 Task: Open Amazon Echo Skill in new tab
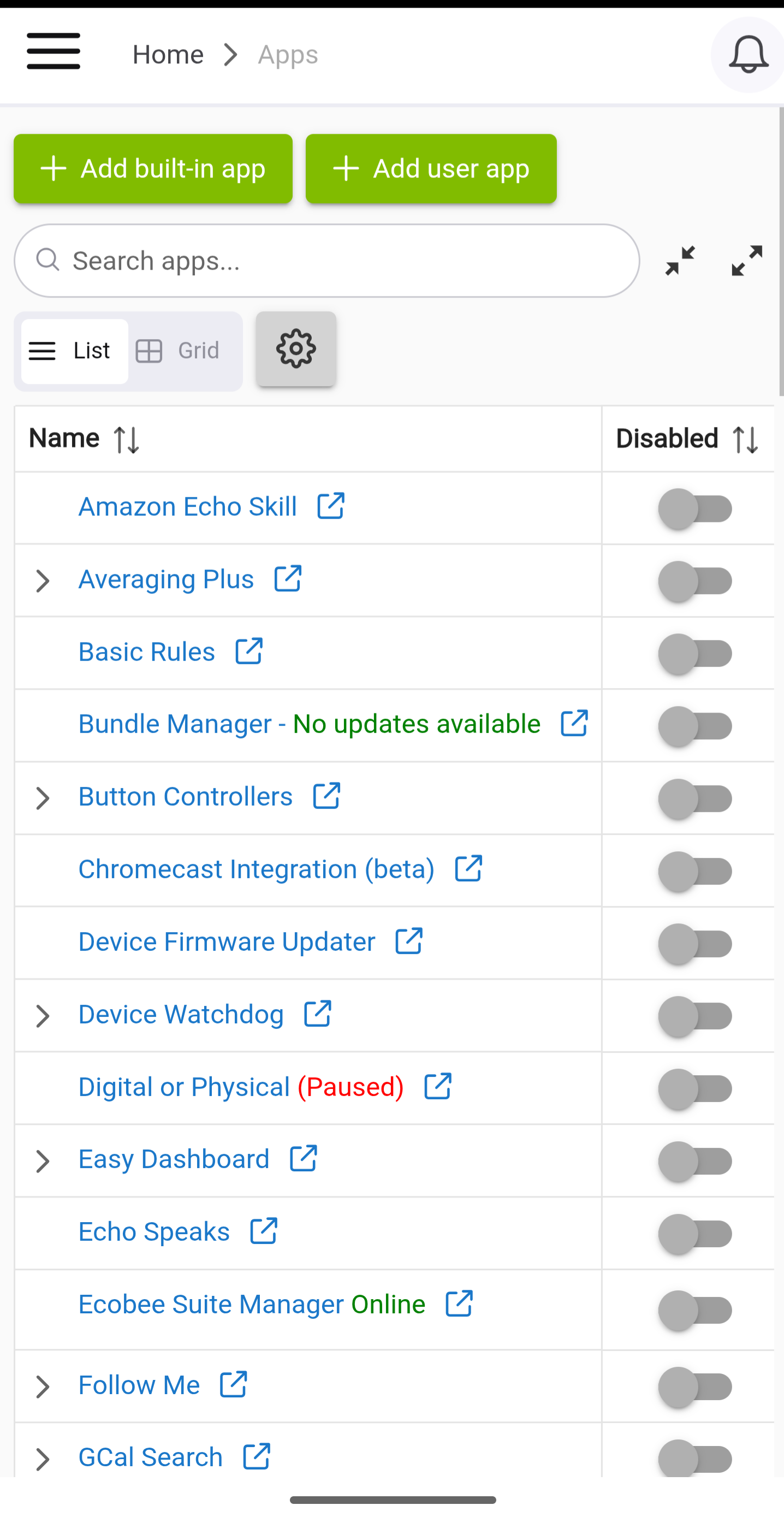click(329, 506)
